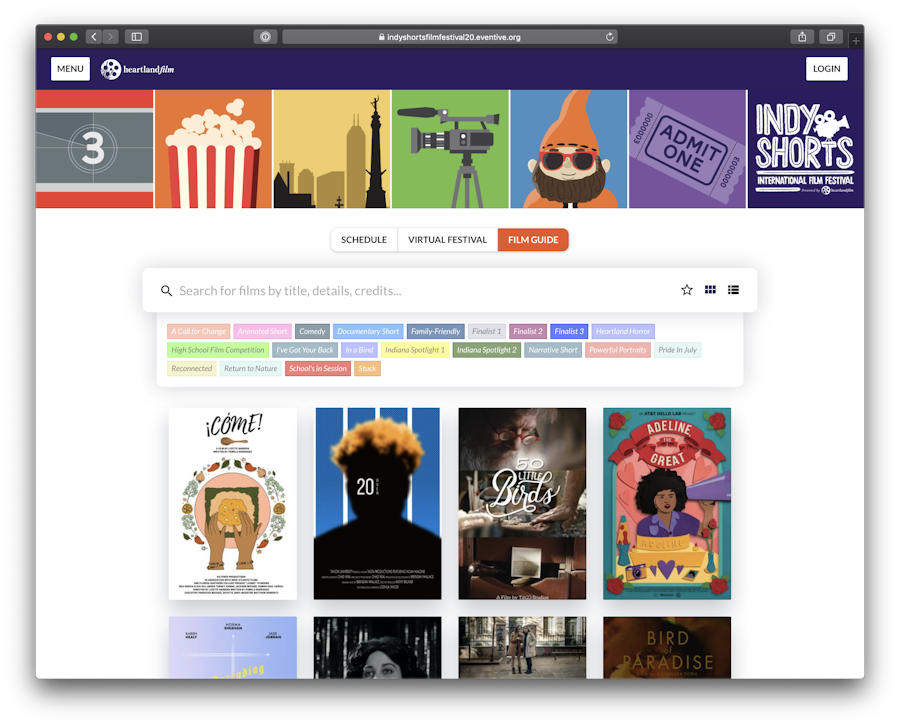Screen dimensions: 900x726
Task: Toggle the favorites star filter
Action: coord(687,289)
